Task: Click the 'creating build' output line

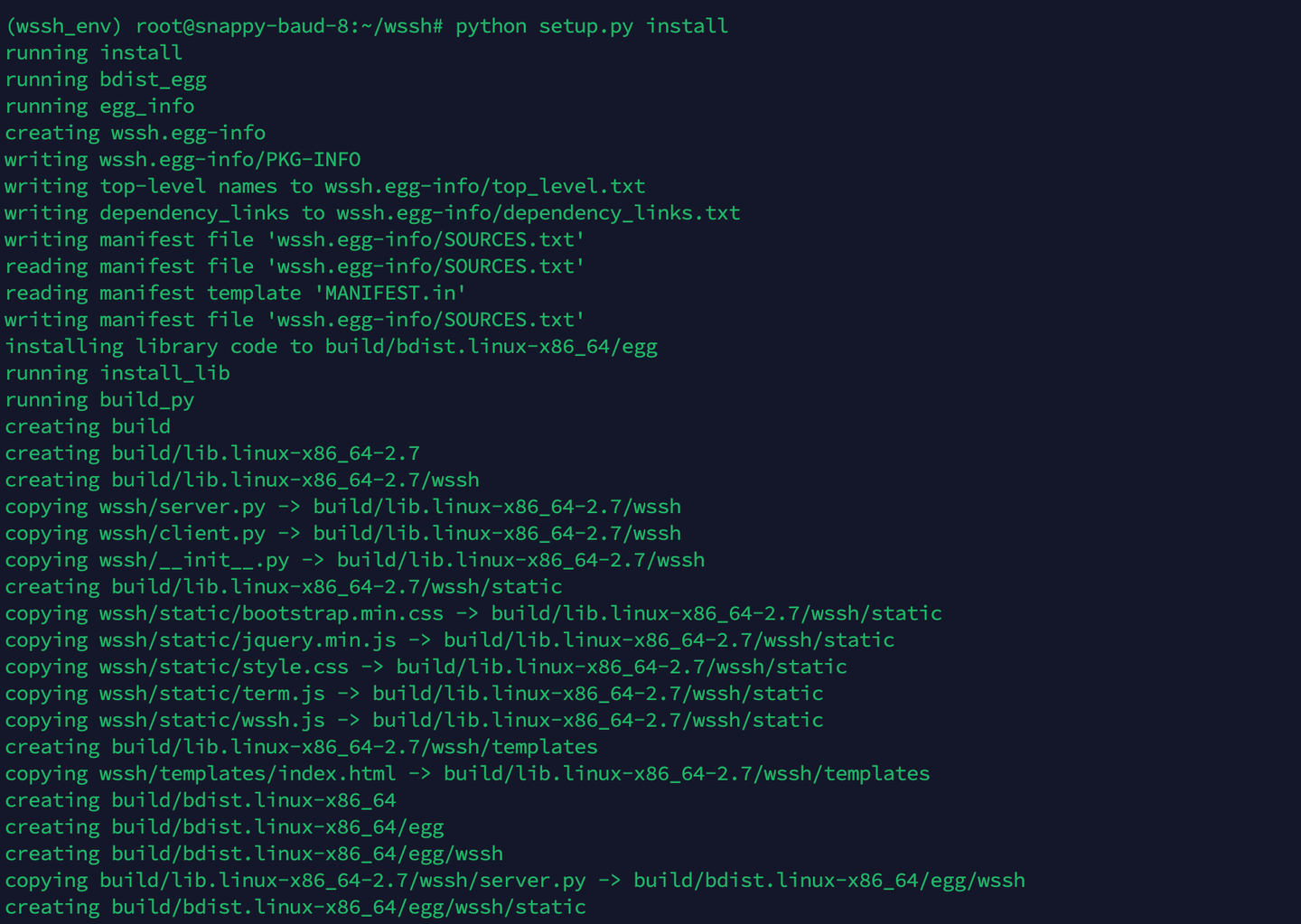Action: coord(88,426)
